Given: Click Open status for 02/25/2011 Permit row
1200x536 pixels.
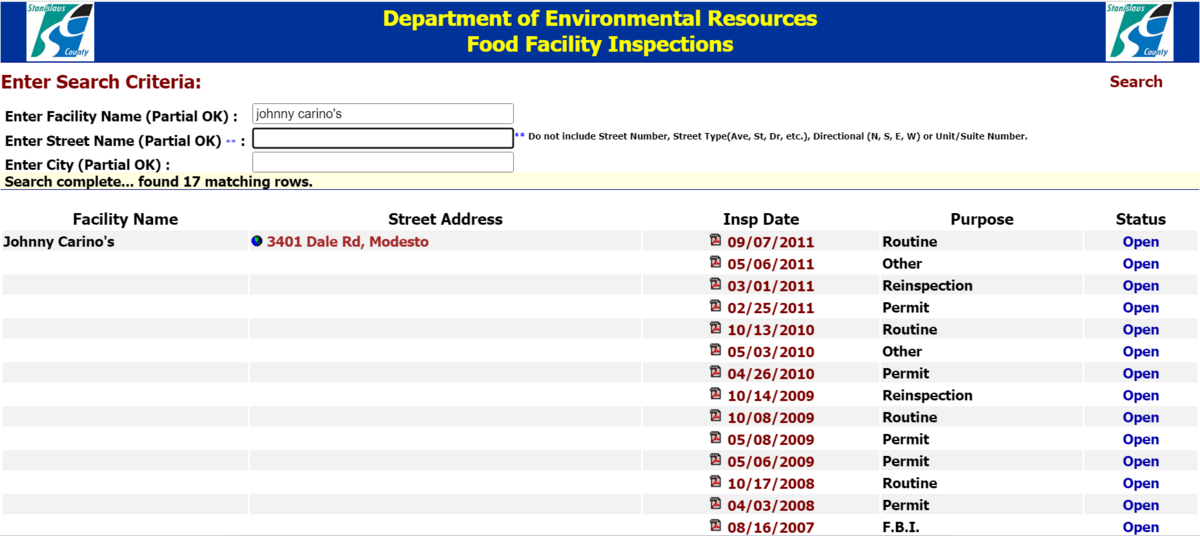Looking at the screenshot, I should (1141, 308).
